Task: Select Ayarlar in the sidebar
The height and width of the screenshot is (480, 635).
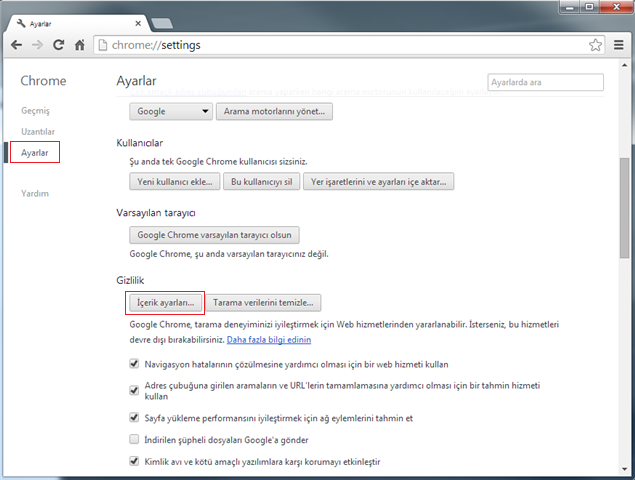Action: tap(35, 153)
